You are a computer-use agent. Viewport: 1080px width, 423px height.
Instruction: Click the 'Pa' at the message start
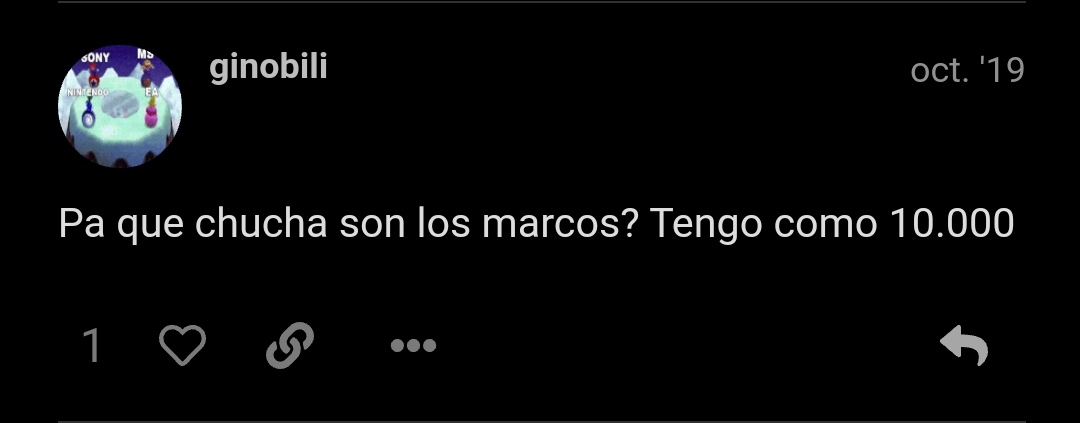(x=81, y=223)
